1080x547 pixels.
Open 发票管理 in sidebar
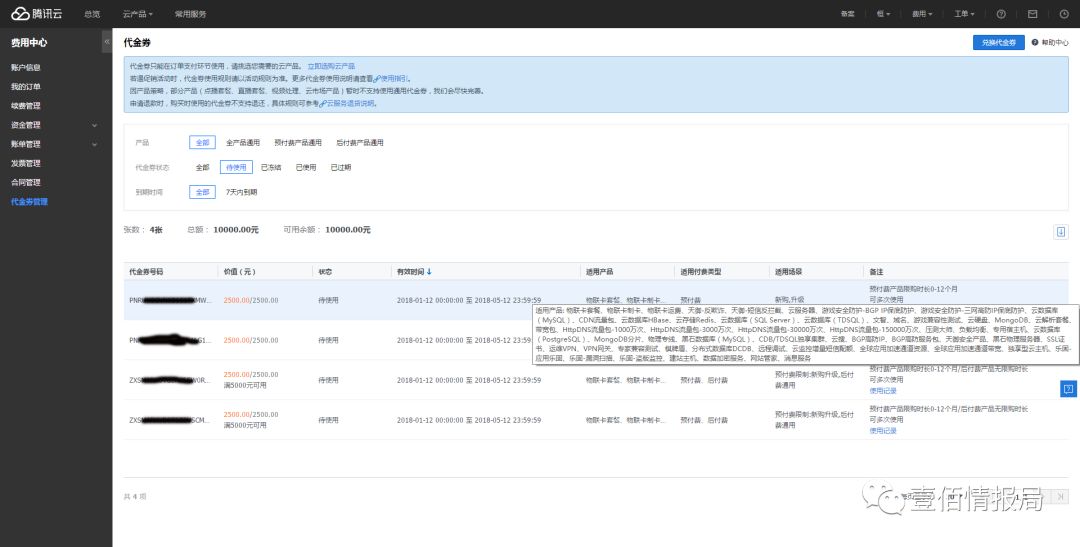(25, 163)
